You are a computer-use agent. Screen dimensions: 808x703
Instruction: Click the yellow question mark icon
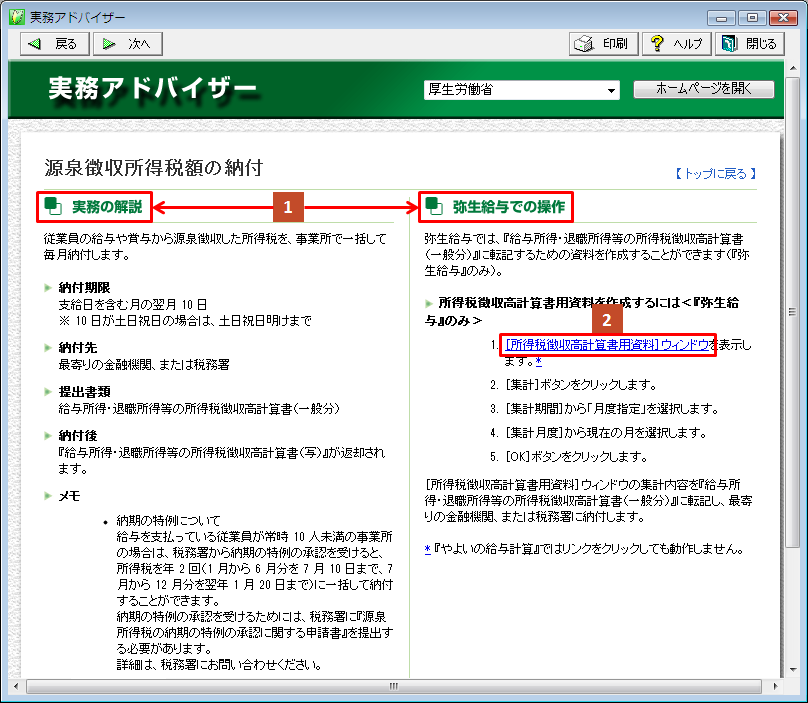656,43
